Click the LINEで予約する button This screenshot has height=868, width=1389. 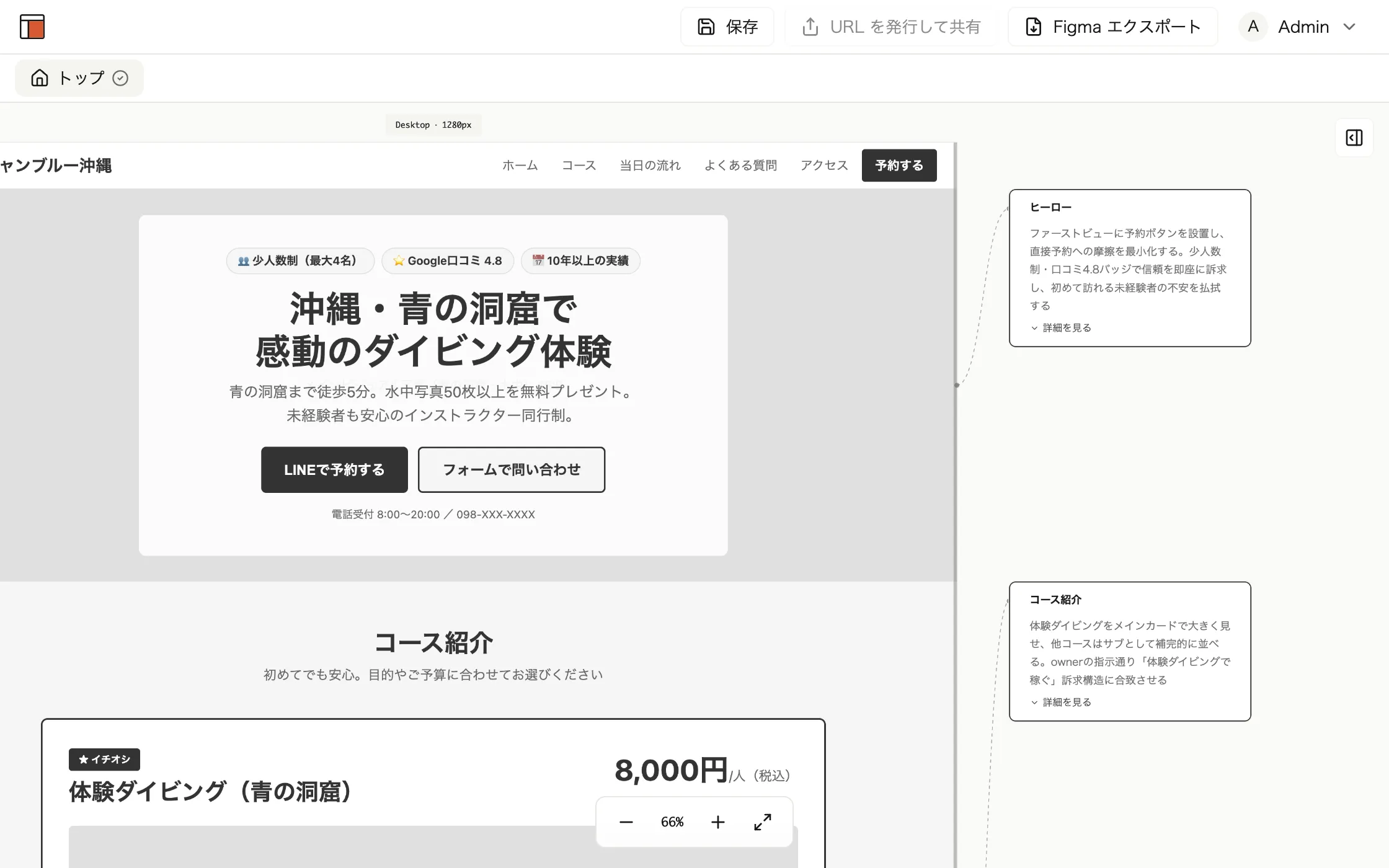[x=334, y=470]
